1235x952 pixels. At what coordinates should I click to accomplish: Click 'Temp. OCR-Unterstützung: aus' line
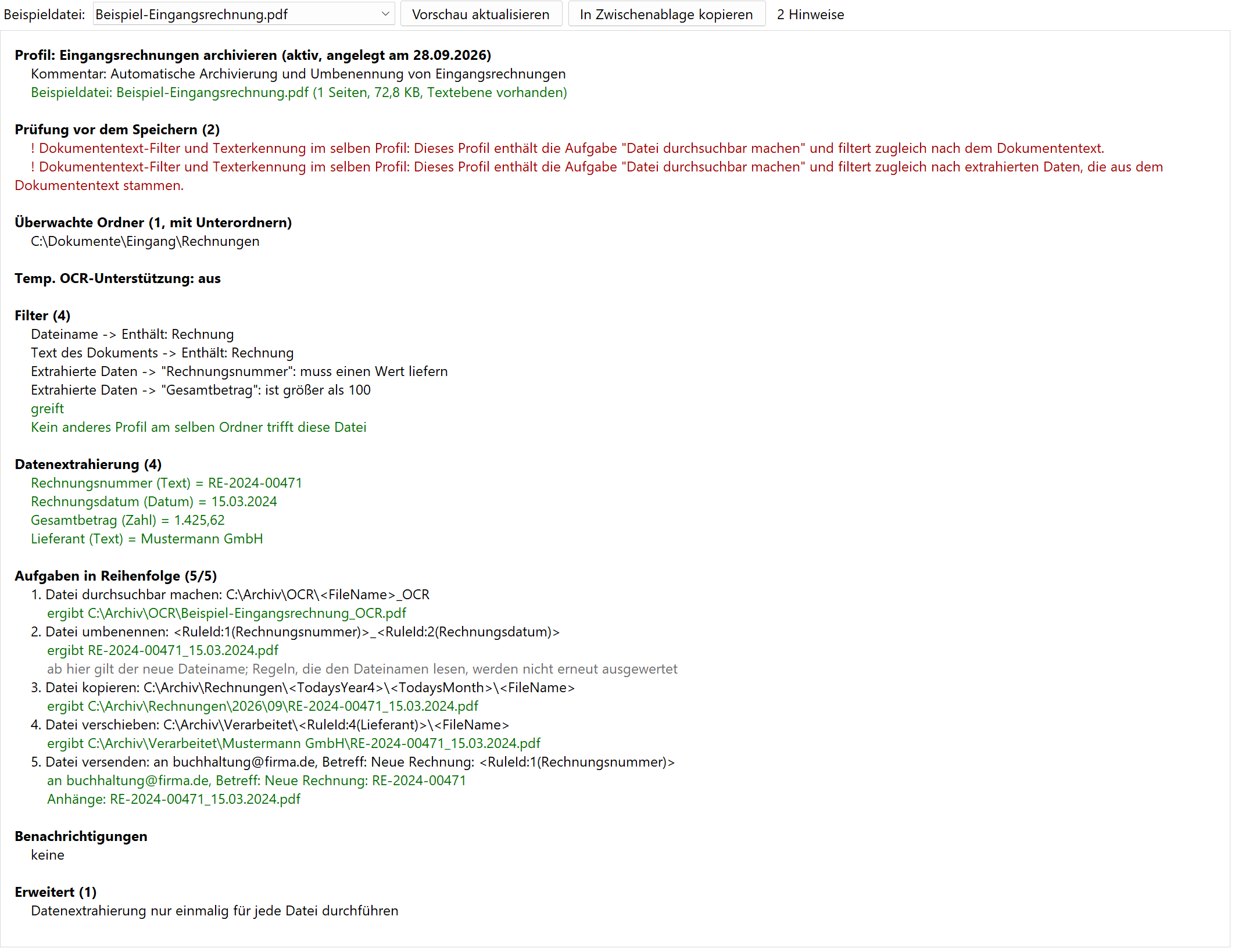click(117, 278)
